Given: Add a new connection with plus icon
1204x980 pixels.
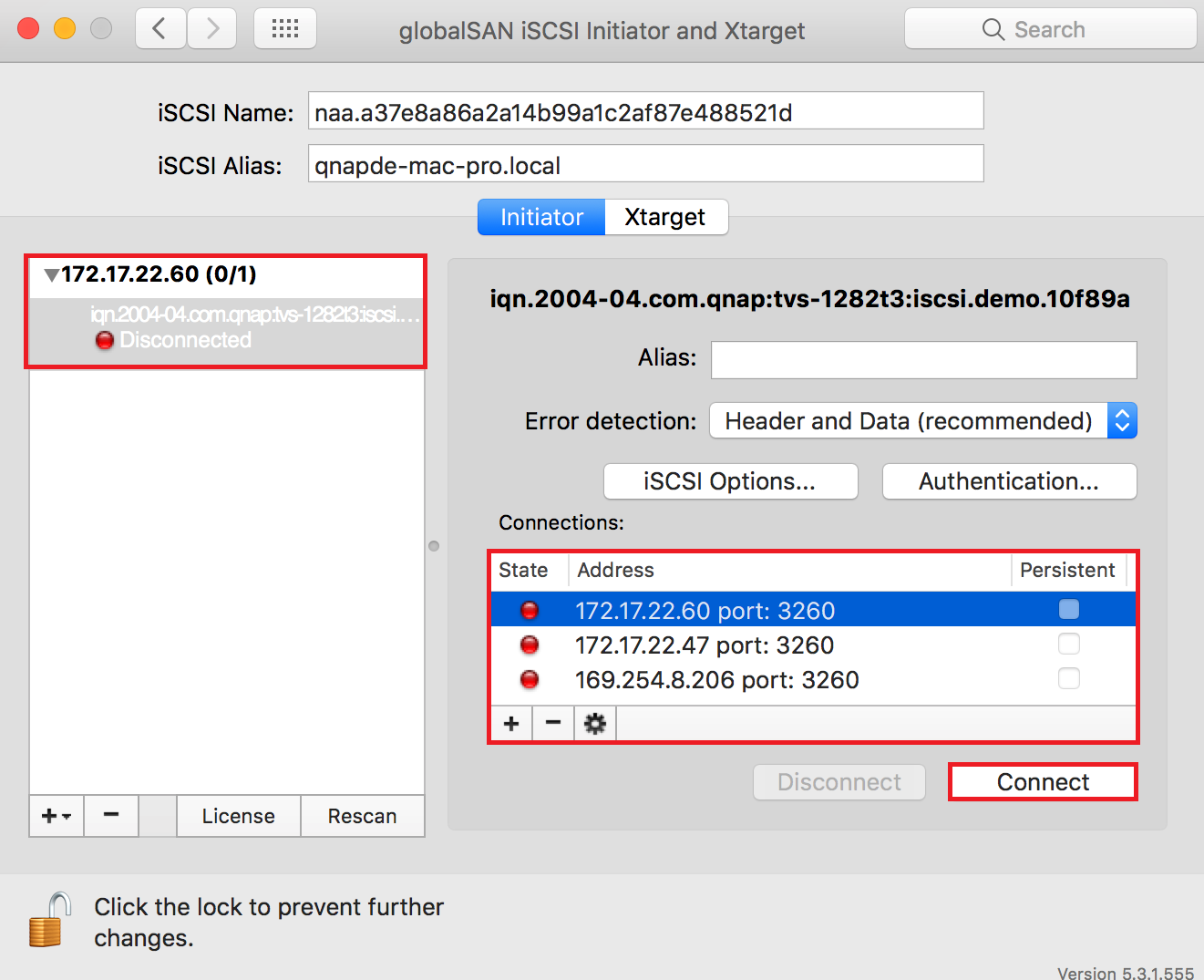Looking at the screenshot, I should (511, 724).
